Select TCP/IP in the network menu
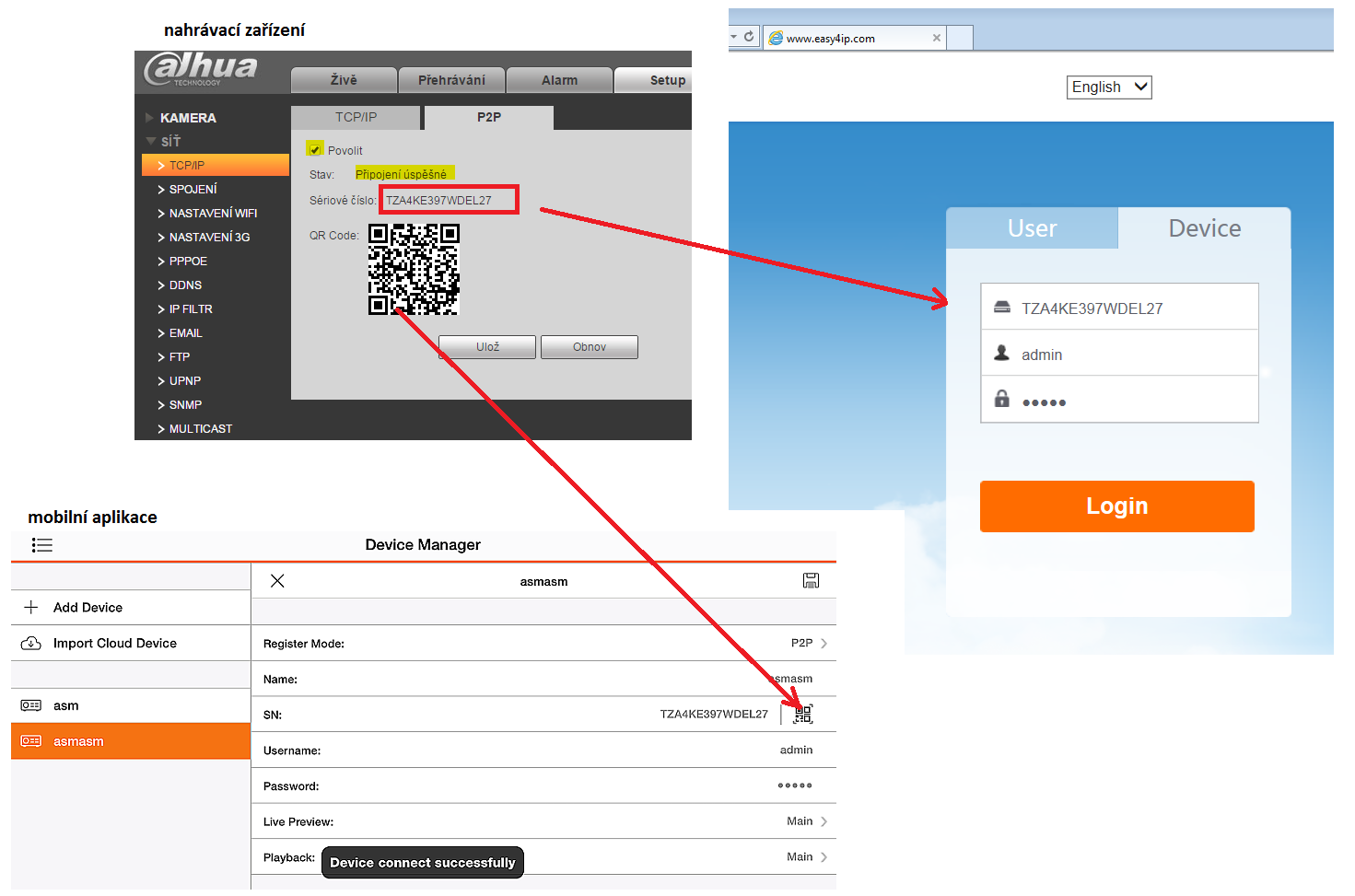The image size is (1355, 896). pos(216,165)
